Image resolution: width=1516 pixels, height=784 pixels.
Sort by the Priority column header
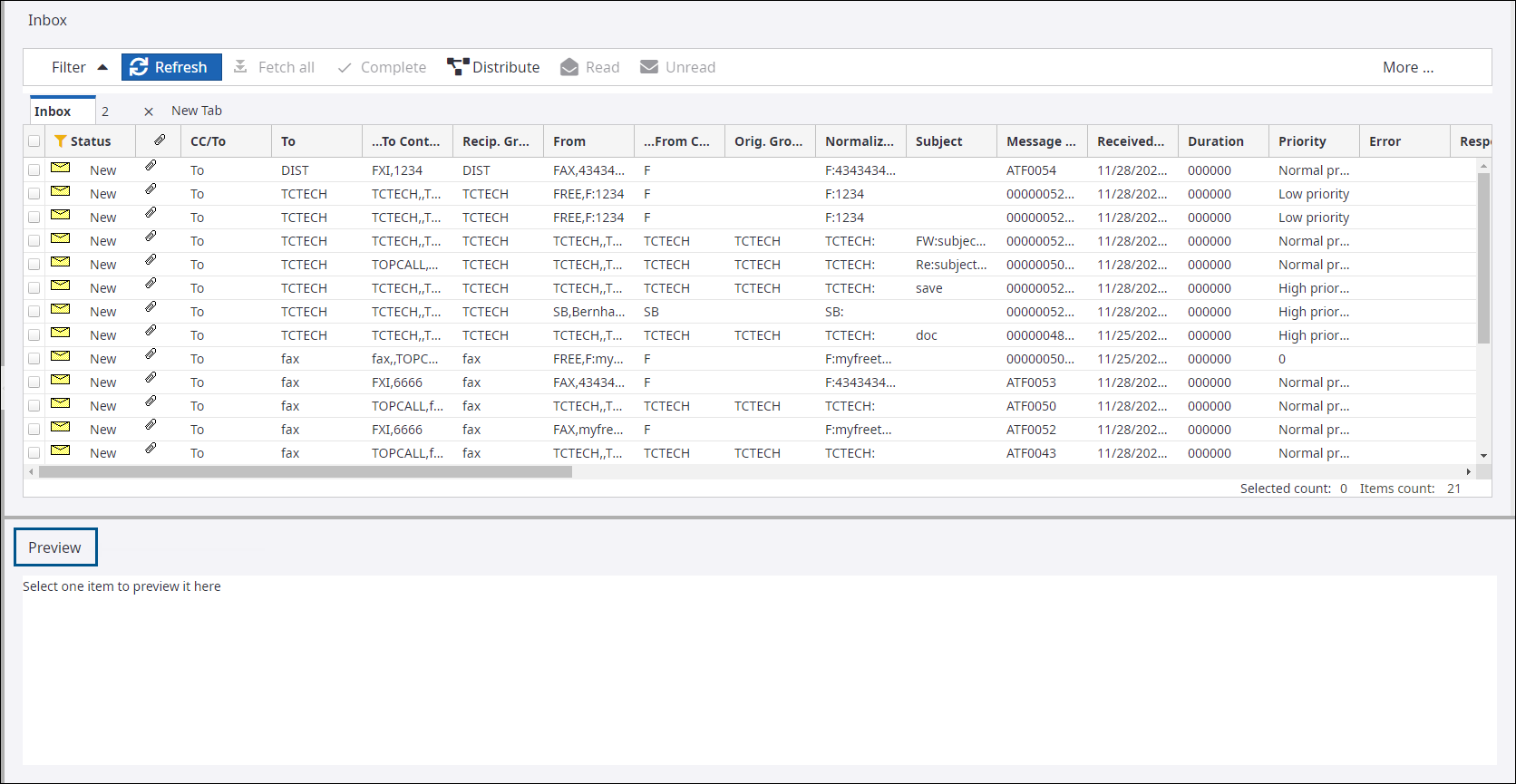pyautogui.click(x=1302, y=141)
